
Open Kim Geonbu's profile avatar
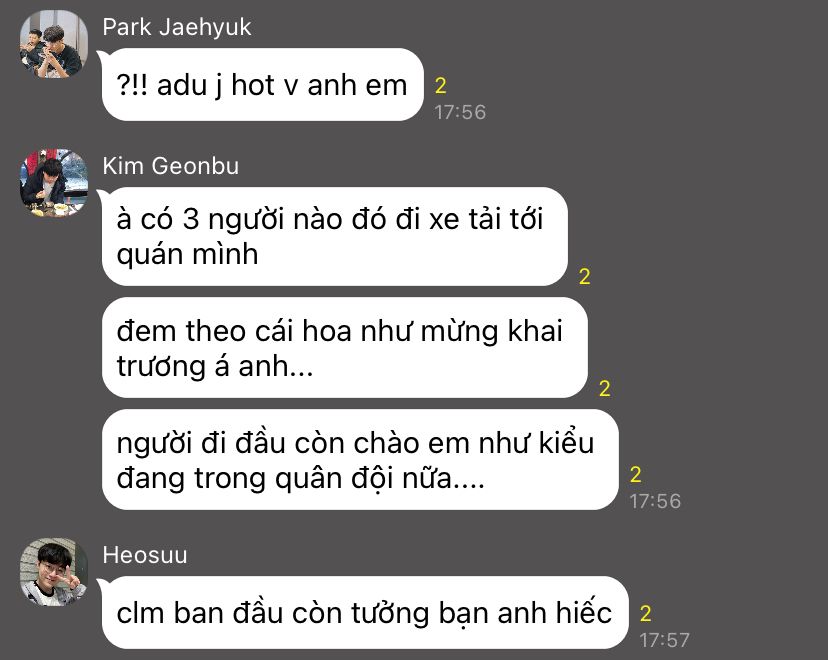[54, 183]
